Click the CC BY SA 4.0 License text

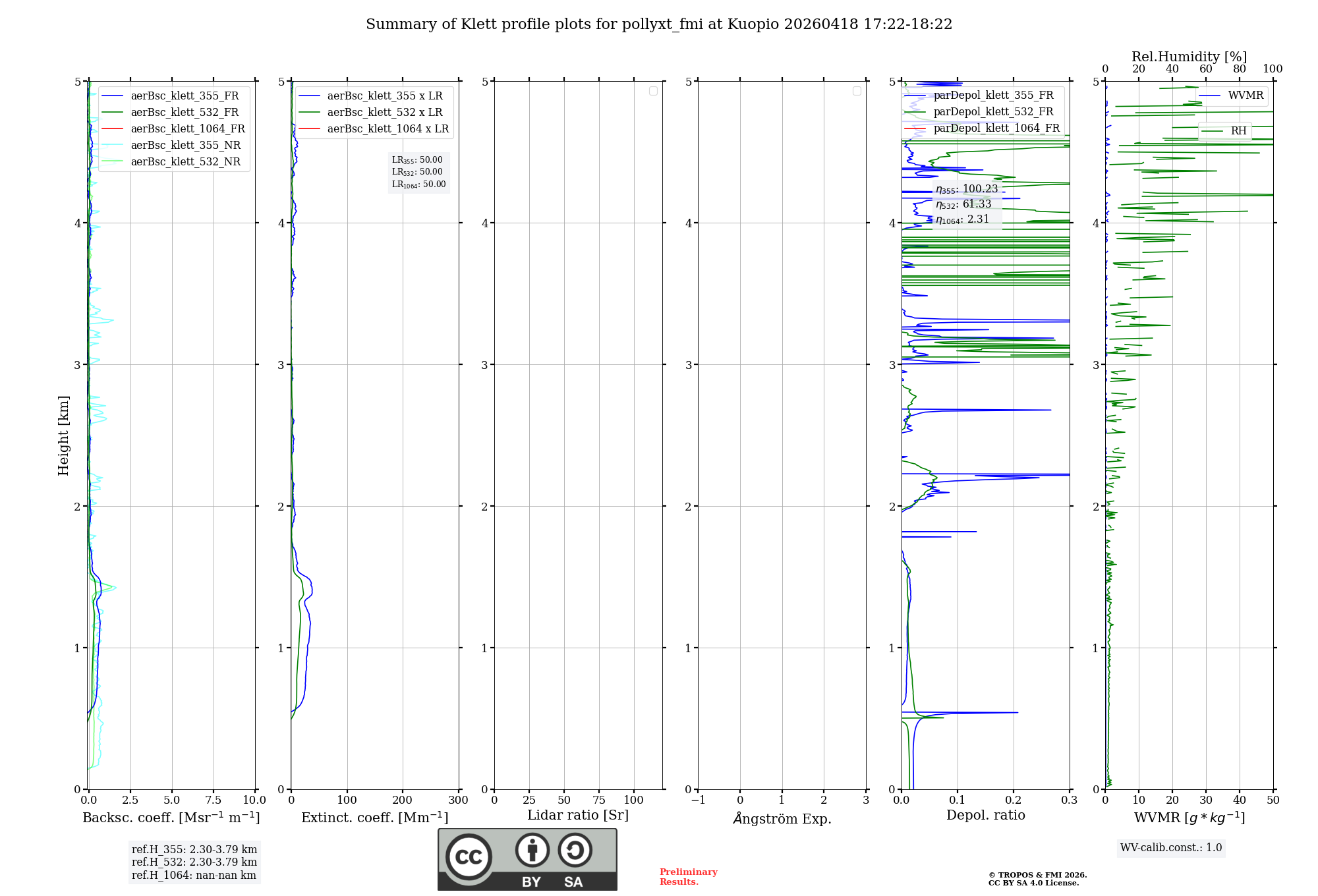pyautogui.click(x=1033, y=883)
